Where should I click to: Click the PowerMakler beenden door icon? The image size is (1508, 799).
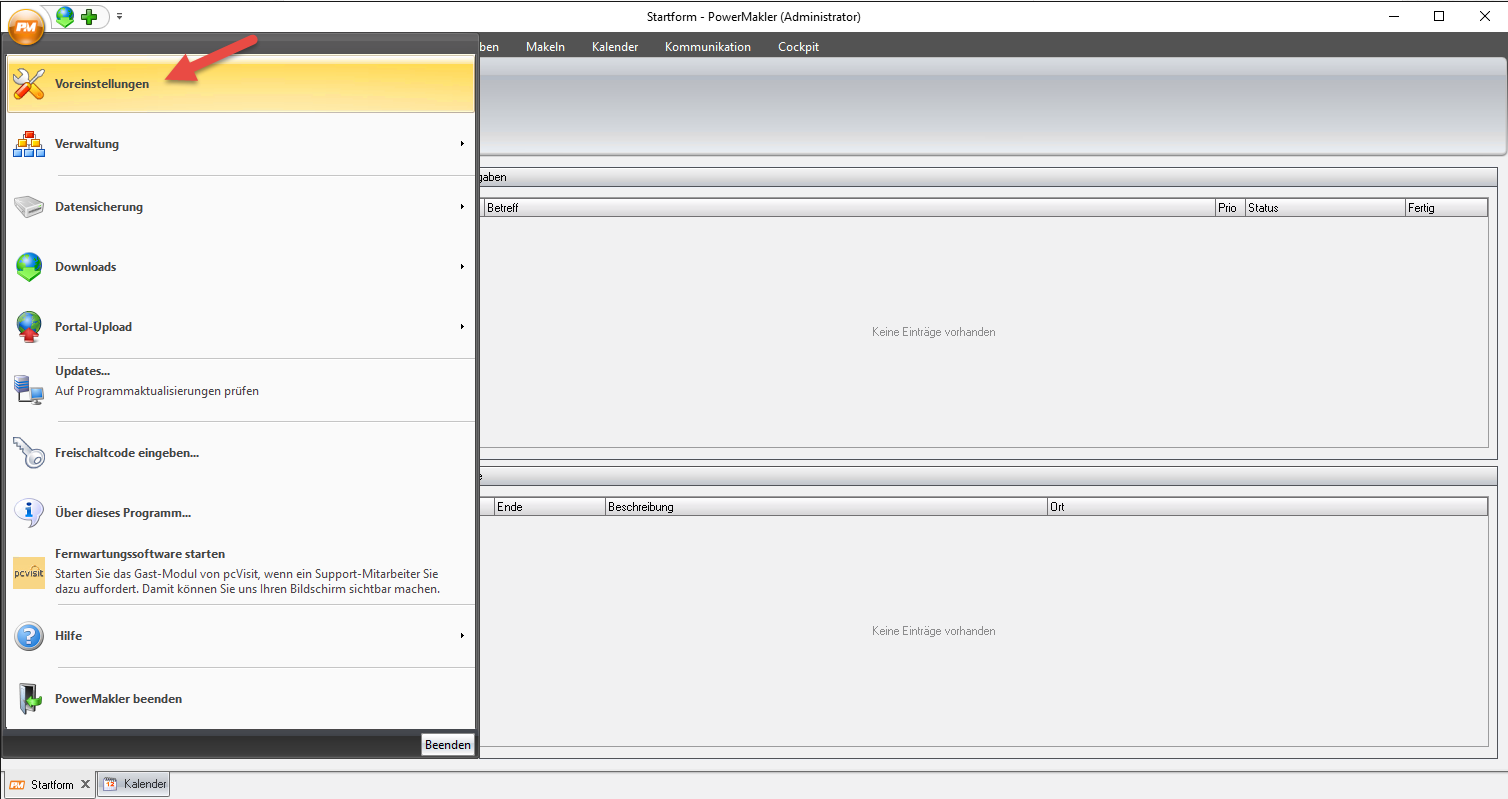click(x=29, y=699)
